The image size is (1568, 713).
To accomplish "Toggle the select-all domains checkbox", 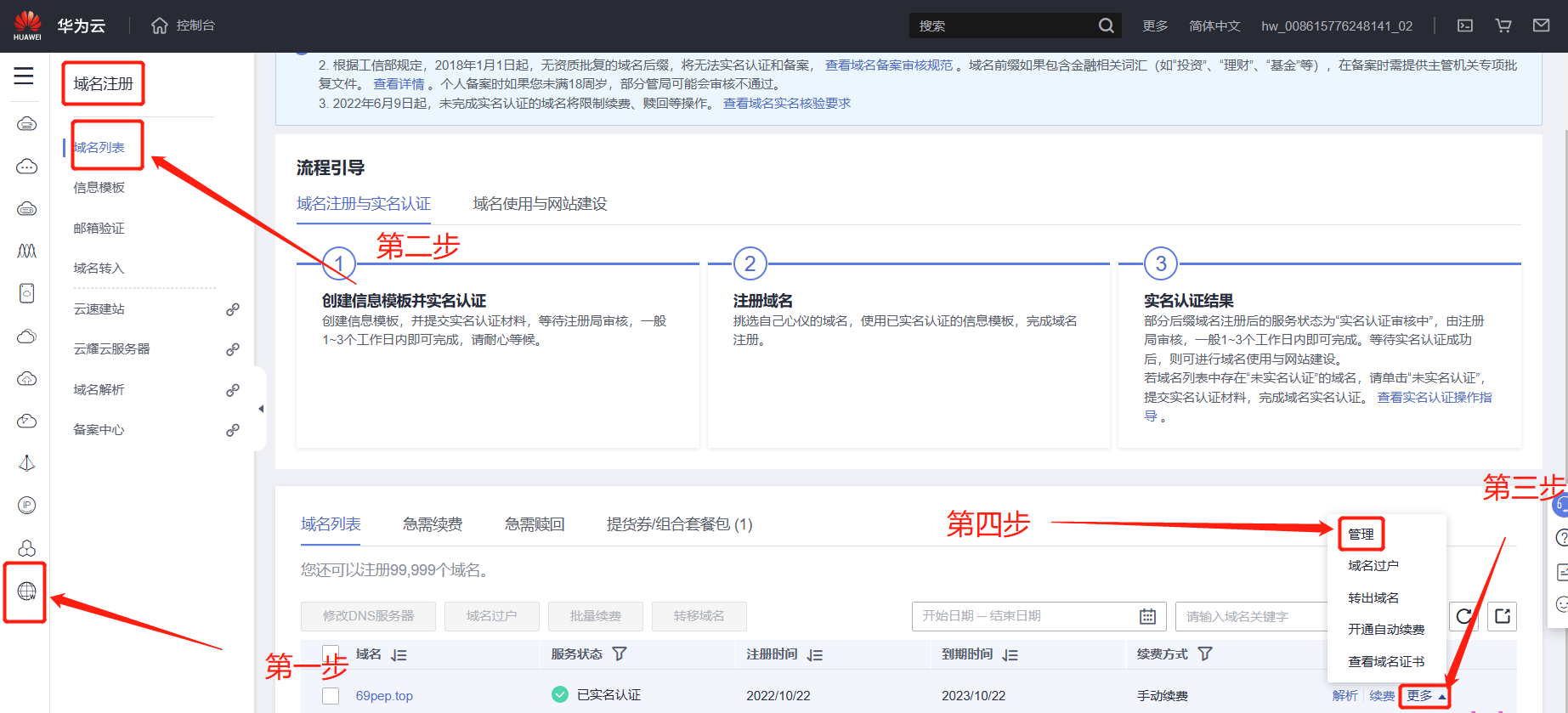I will [x=331, y=653].
